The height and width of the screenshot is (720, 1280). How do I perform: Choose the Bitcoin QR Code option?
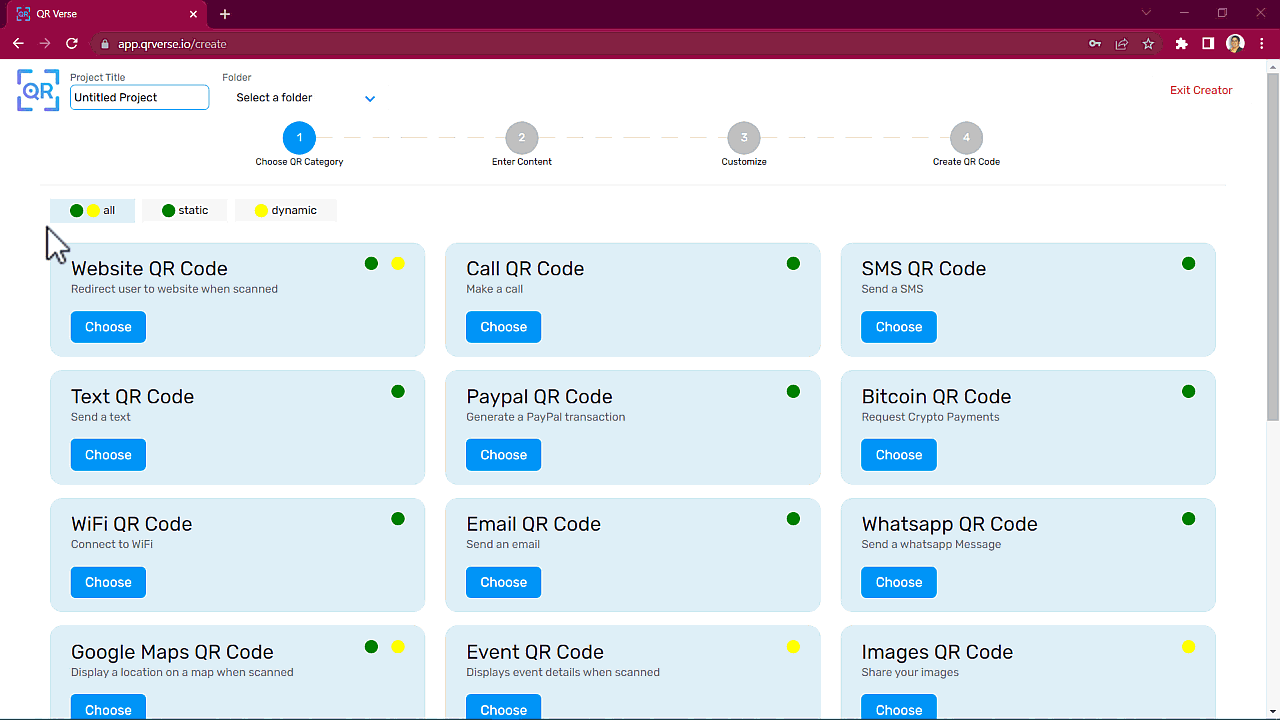[899, 455]
